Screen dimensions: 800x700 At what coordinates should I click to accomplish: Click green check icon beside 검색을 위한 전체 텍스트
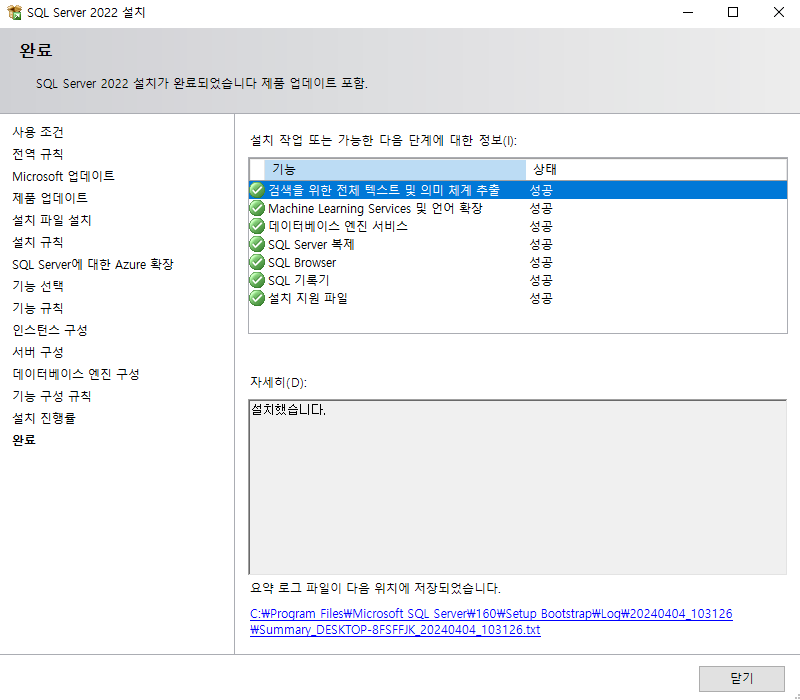[x=257, y=190]
